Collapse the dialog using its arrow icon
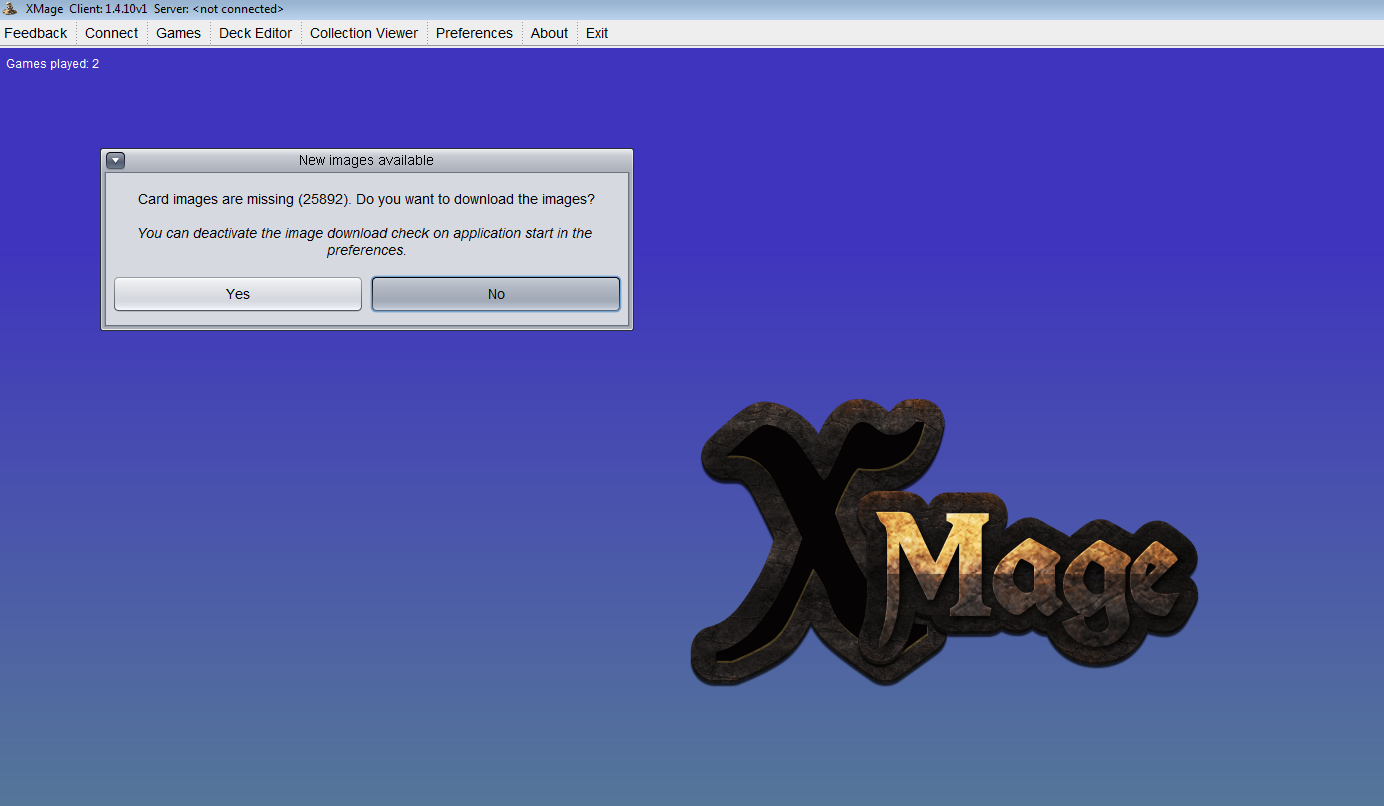This screenshot has width=1384, height=806. point(116,160)
